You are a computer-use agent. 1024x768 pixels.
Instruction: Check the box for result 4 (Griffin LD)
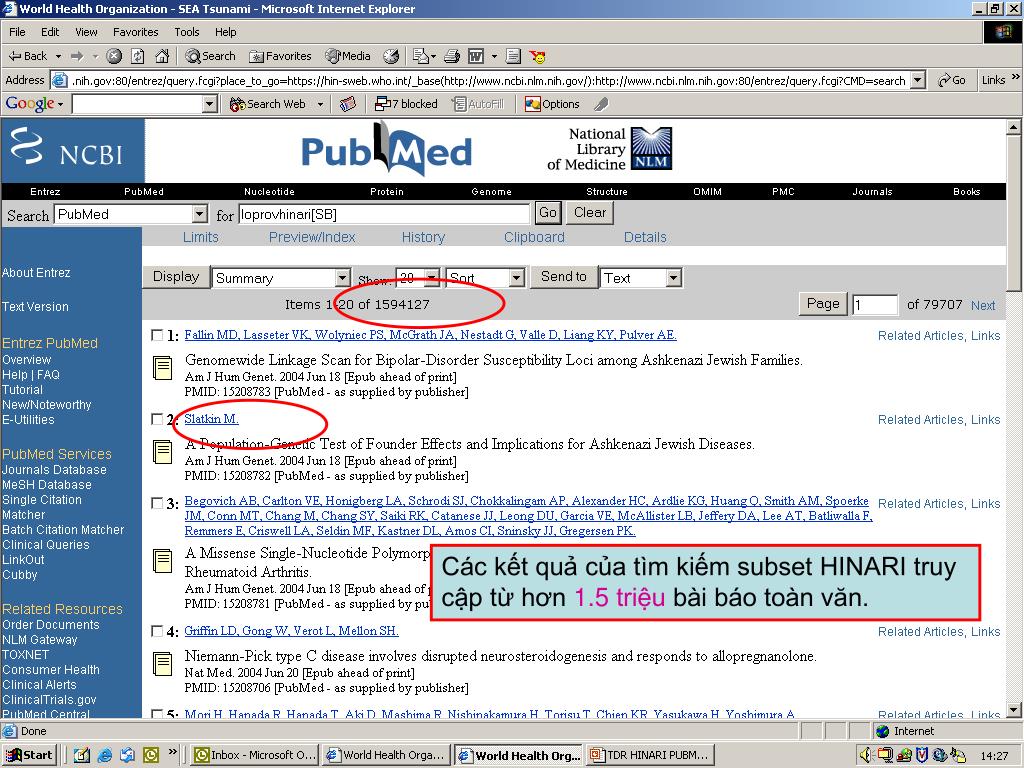[157, 631]
